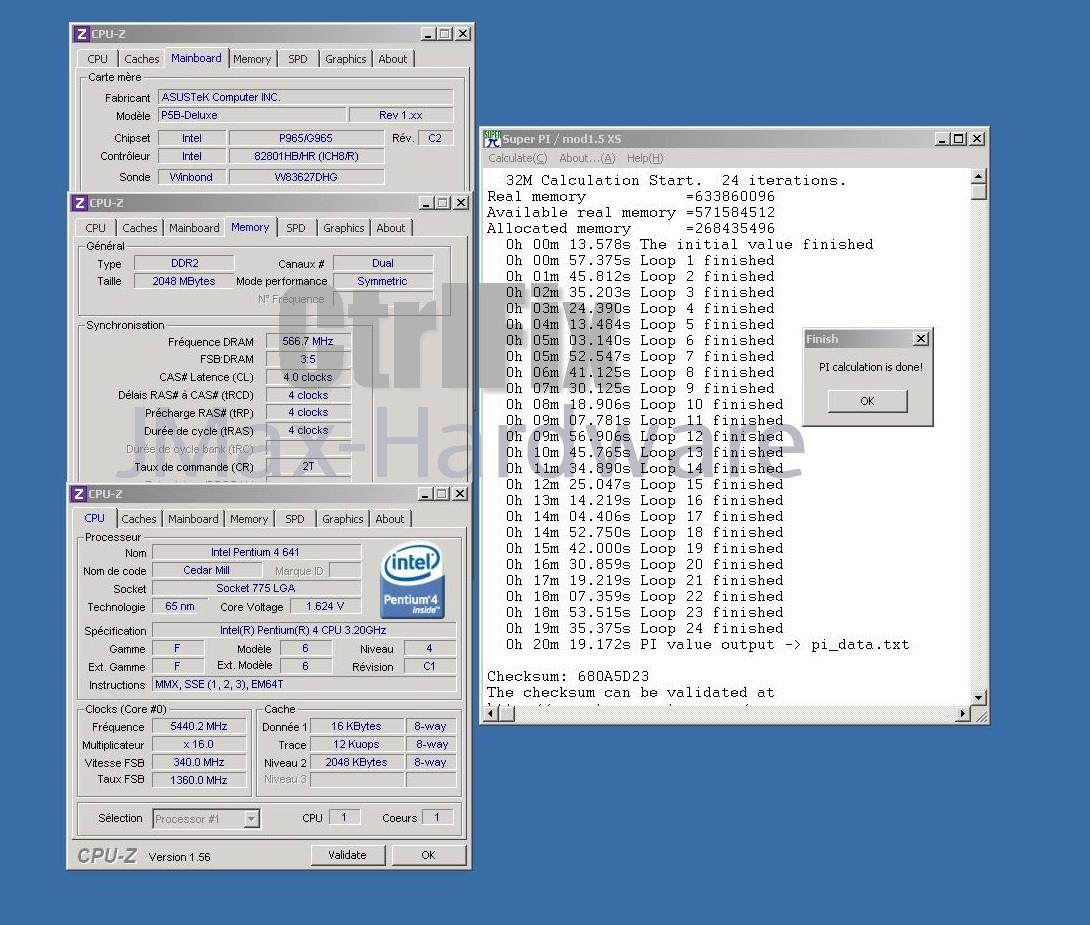This screenshot has height=925, width=1090.
Task: Minimize the Super PI window
Action: [942, 139]
